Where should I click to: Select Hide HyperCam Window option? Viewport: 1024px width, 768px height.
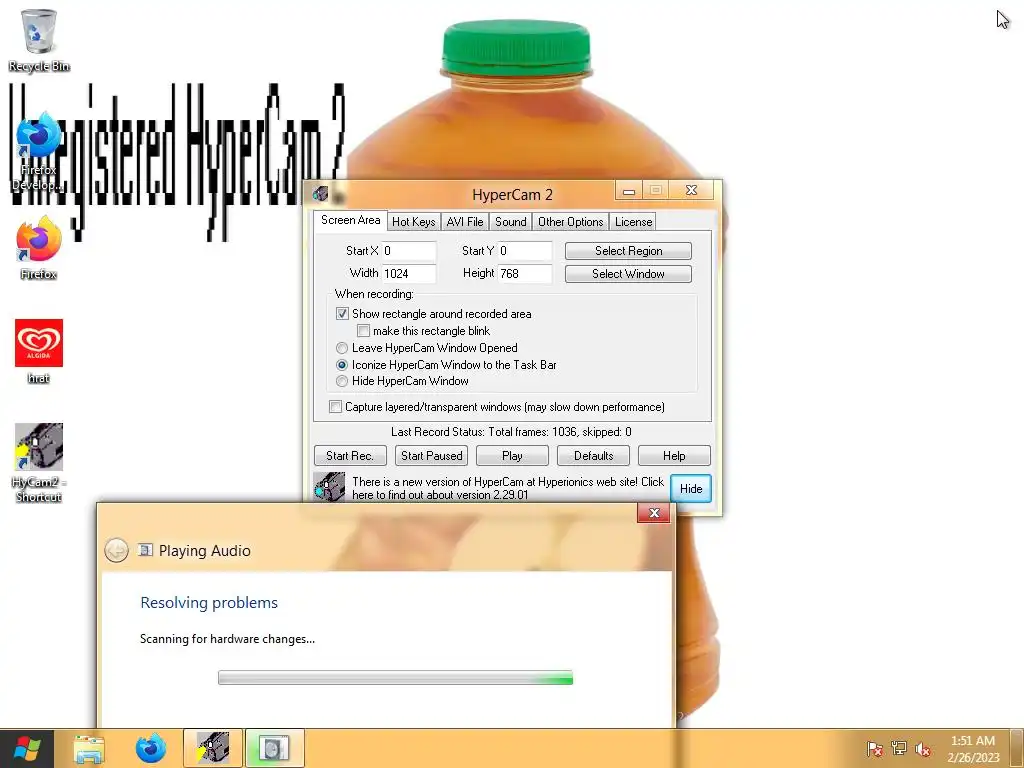(342, 381)
